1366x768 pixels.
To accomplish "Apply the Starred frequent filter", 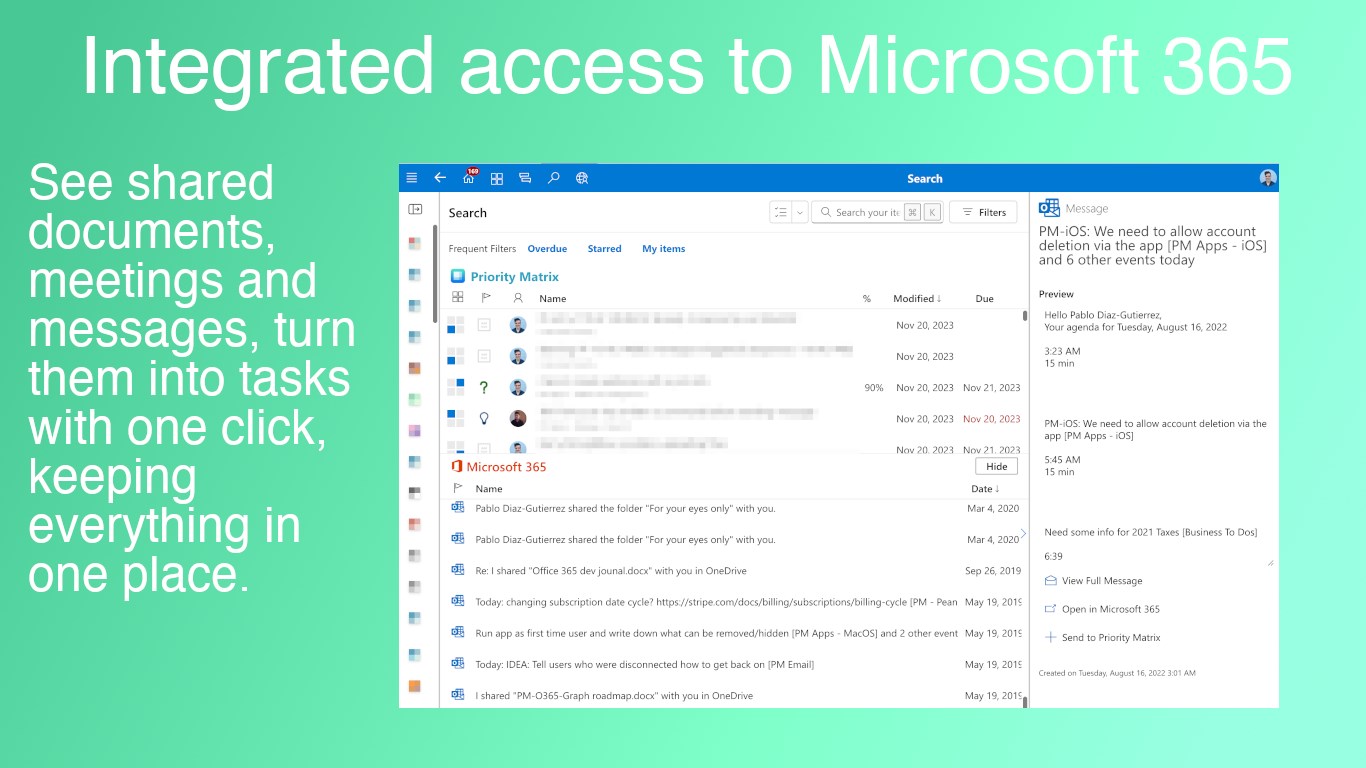I will (x=604, y=249).
